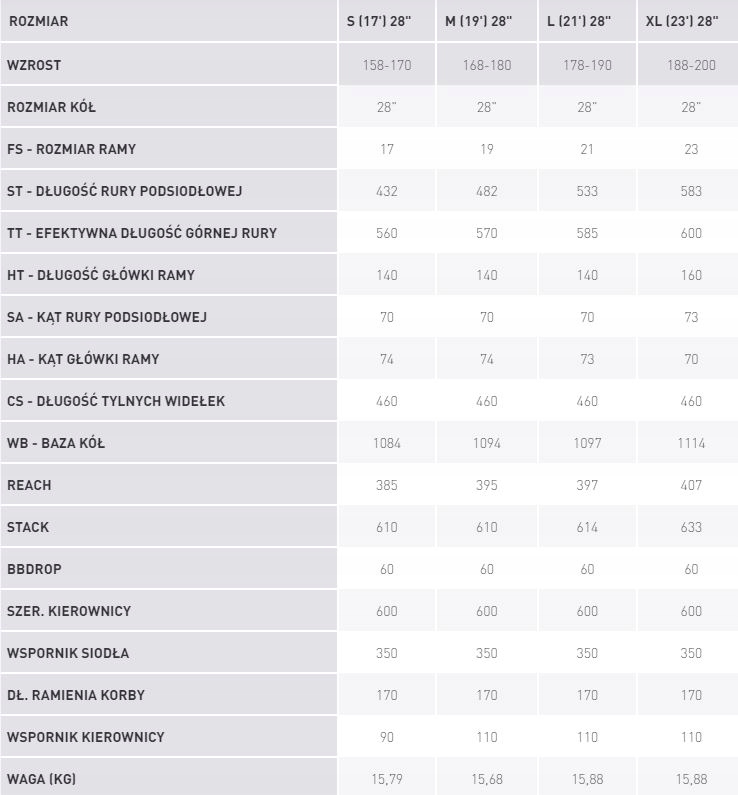This screenshot has width=738, height=795.
Task: Click the STACK value 633
Action: click(691, 527)
